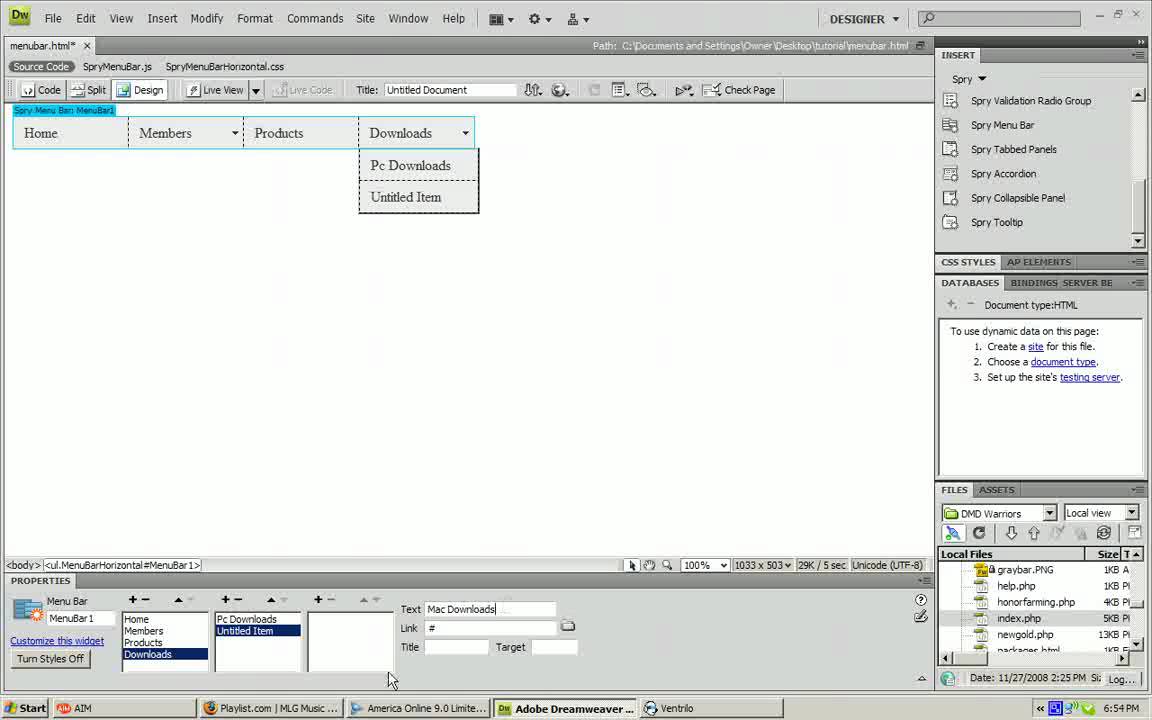Click Validate Markup icon
Viewport: 1152px width, 720px height.
[684, 90]
